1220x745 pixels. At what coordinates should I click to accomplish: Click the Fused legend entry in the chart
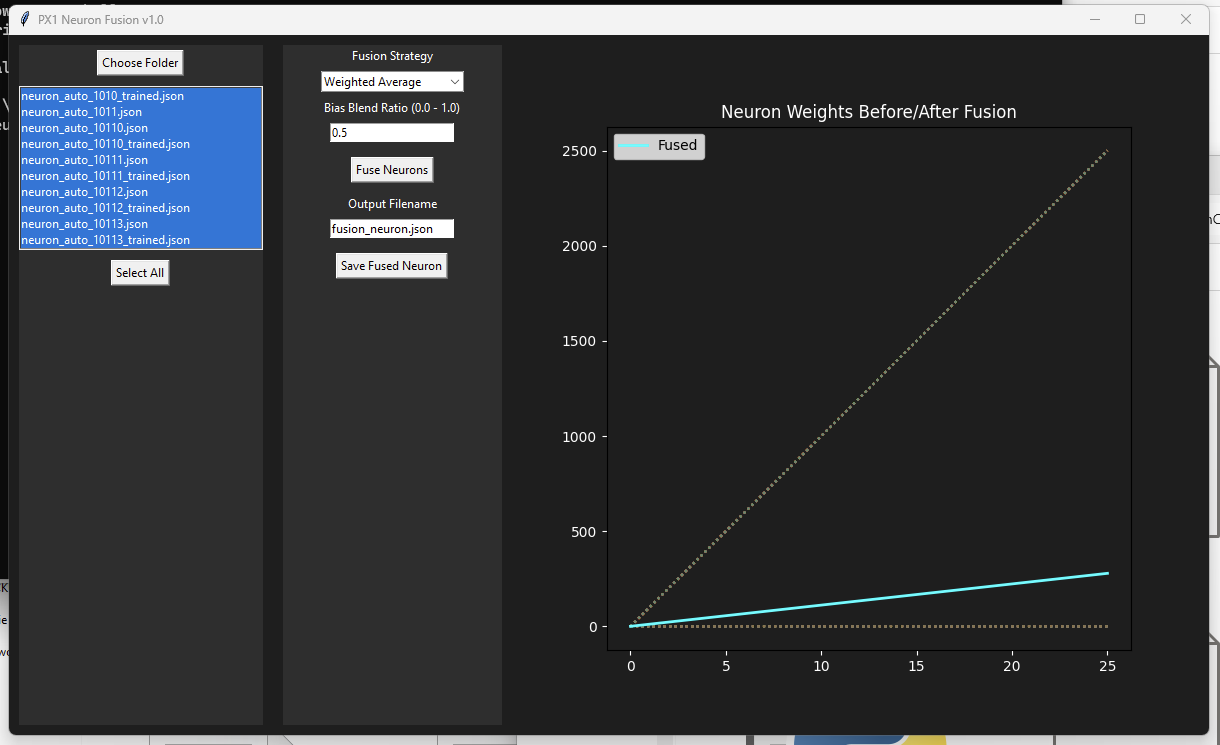(x=659, y=145)
